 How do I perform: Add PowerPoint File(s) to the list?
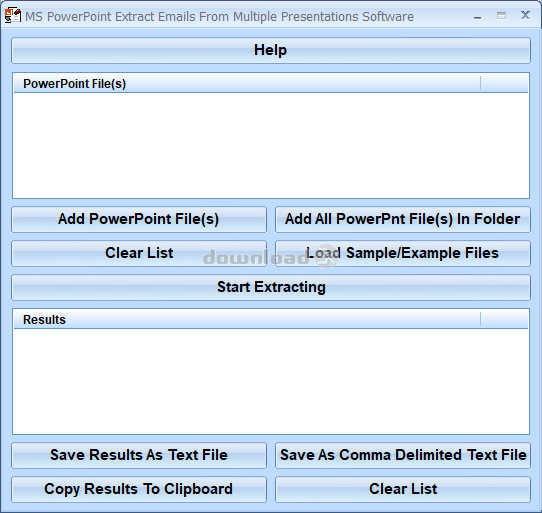coord(139,219)
